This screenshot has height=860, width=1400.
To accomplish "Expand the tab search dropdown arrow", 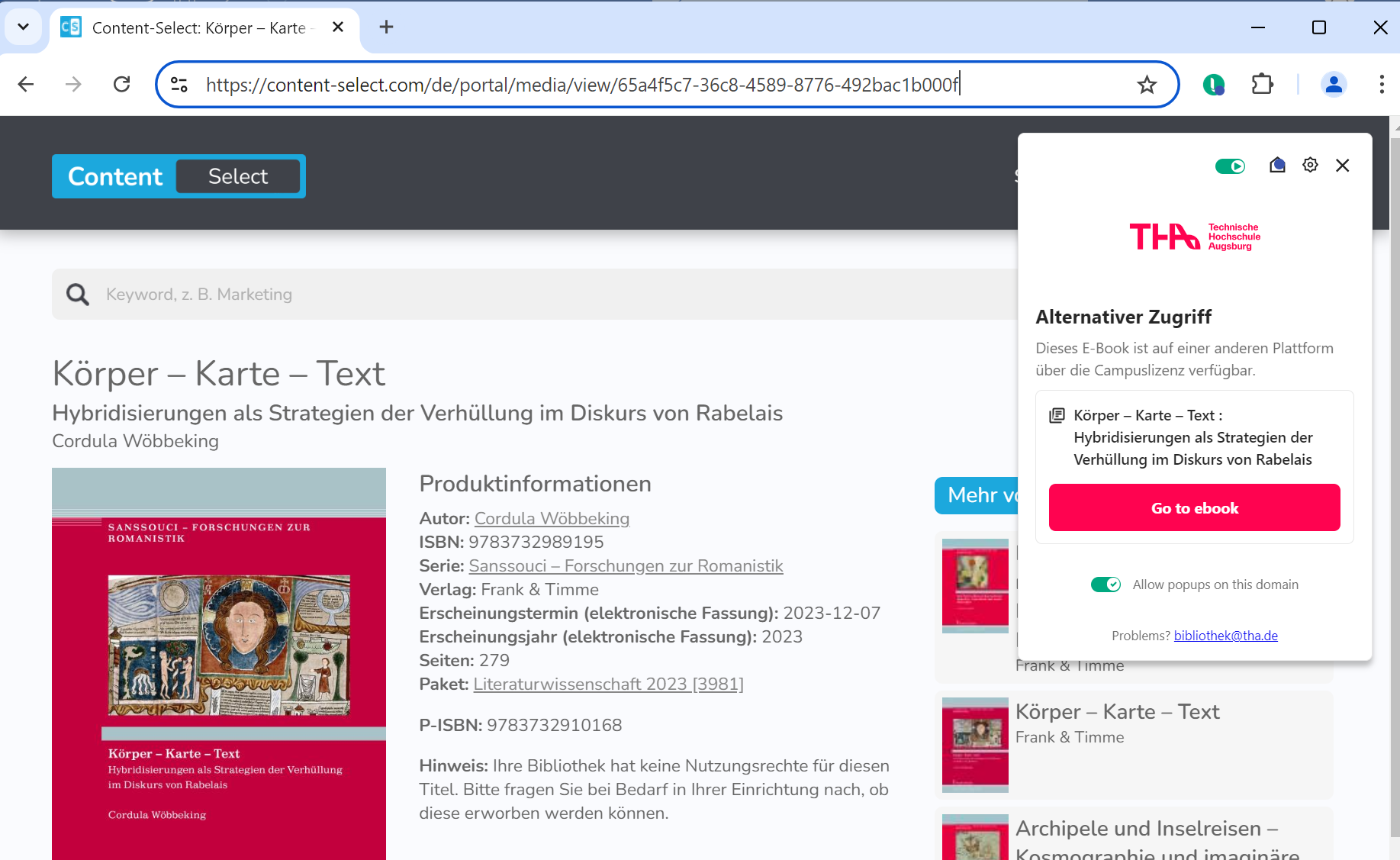I will 23,27.
